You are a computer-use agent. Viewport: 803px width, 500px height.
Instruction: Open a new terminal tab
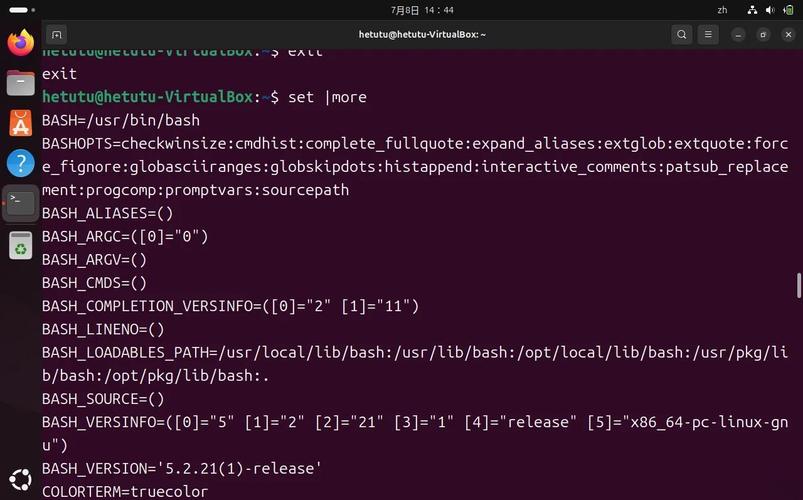pyautogui.click(x=57, y=34)
